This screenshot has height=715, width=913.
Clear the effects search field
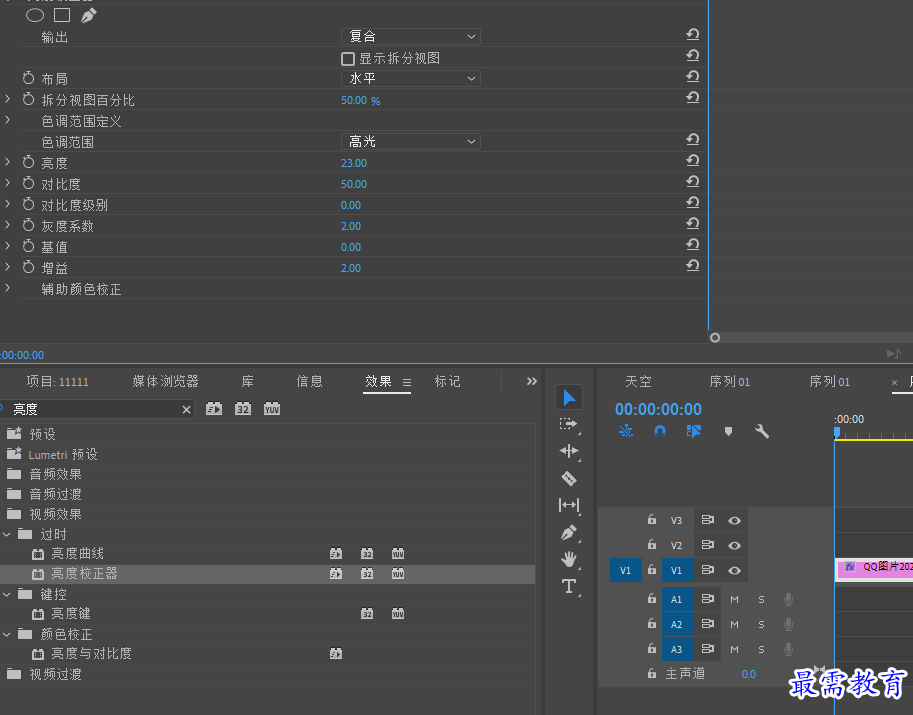tap(186, 409)
